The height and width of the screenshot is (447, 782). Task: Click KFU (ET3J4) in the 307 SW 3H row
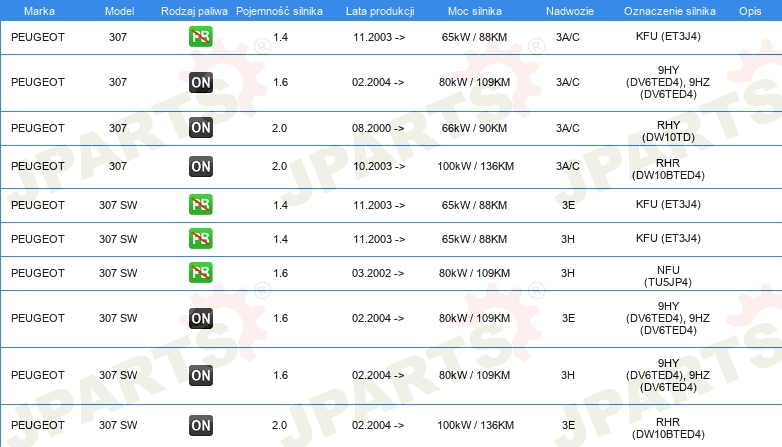pyautogui.click(x=668, y=238)
